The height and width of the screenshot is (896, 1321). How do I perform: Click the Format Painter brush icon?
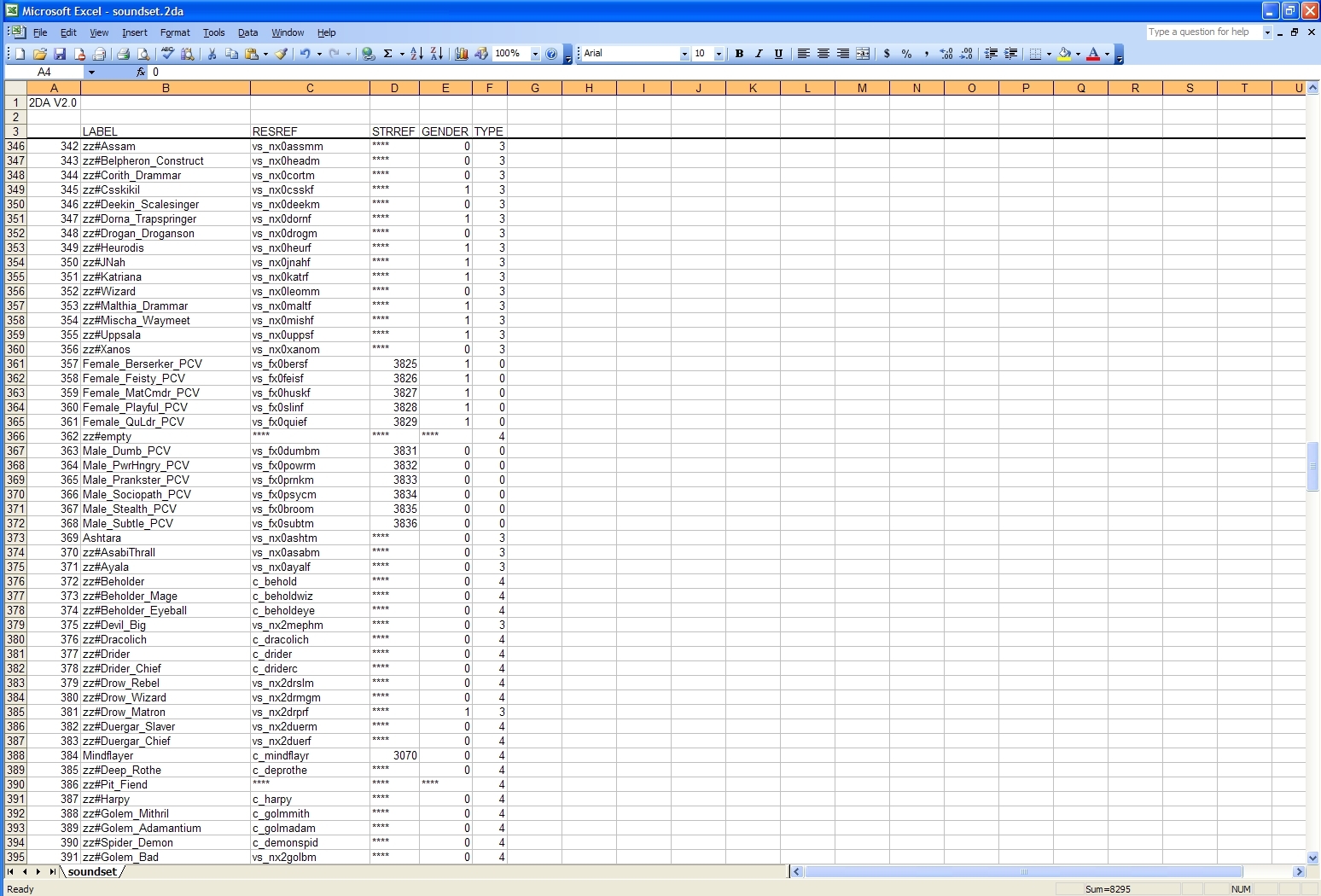point(281,54)
